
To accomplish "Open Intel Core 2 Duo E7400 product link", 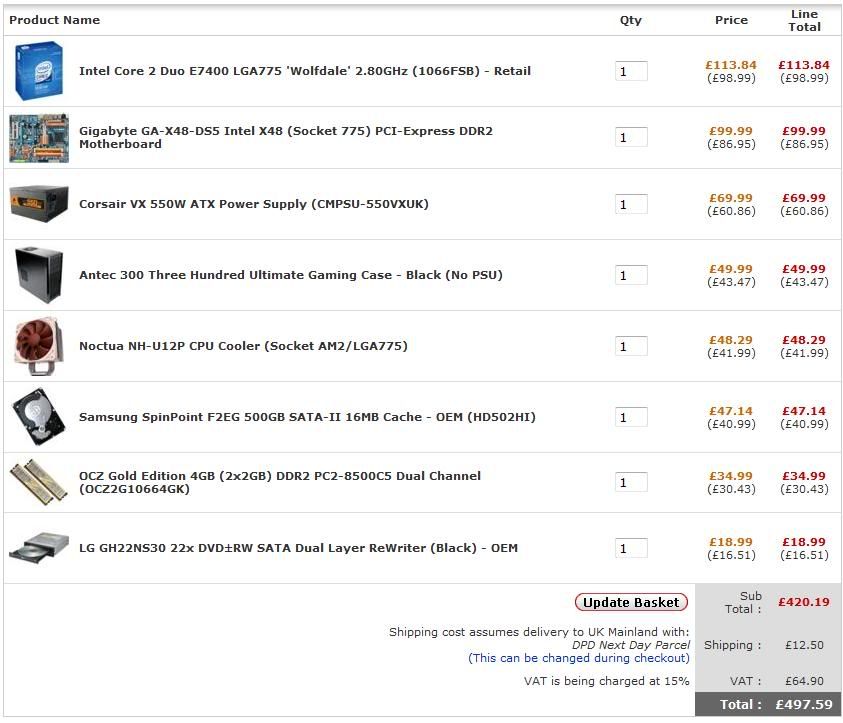I will [305, 71].
